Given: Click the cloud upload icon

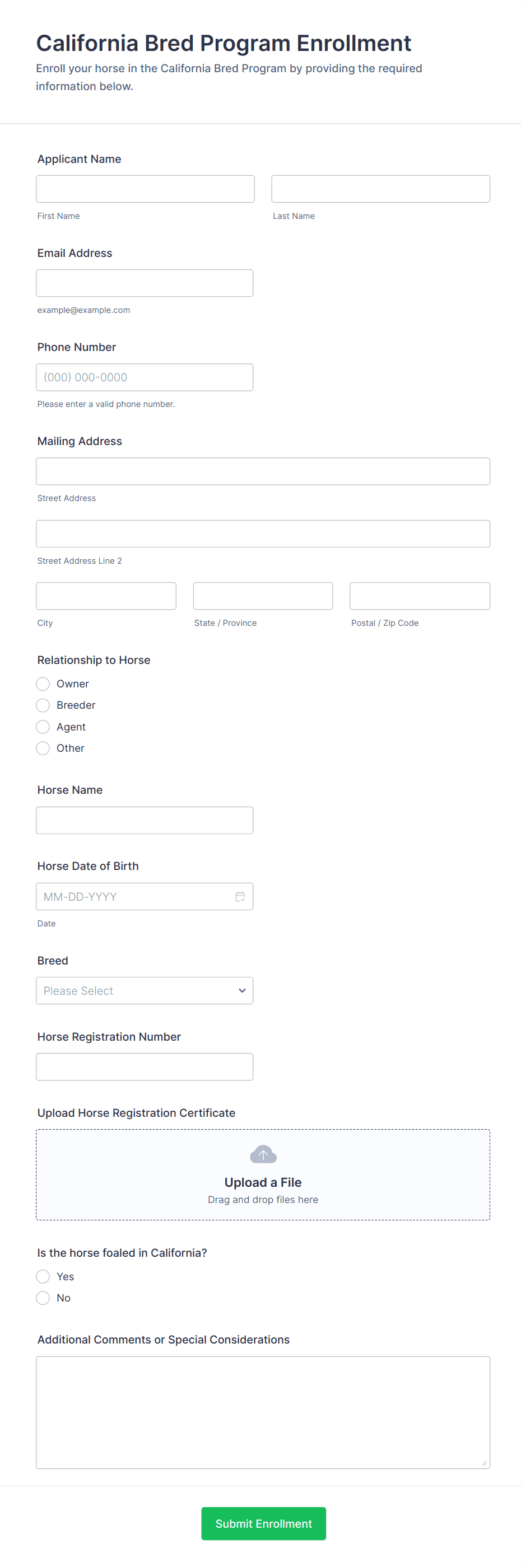Looking at the screenshot, I should point(263,1154).
